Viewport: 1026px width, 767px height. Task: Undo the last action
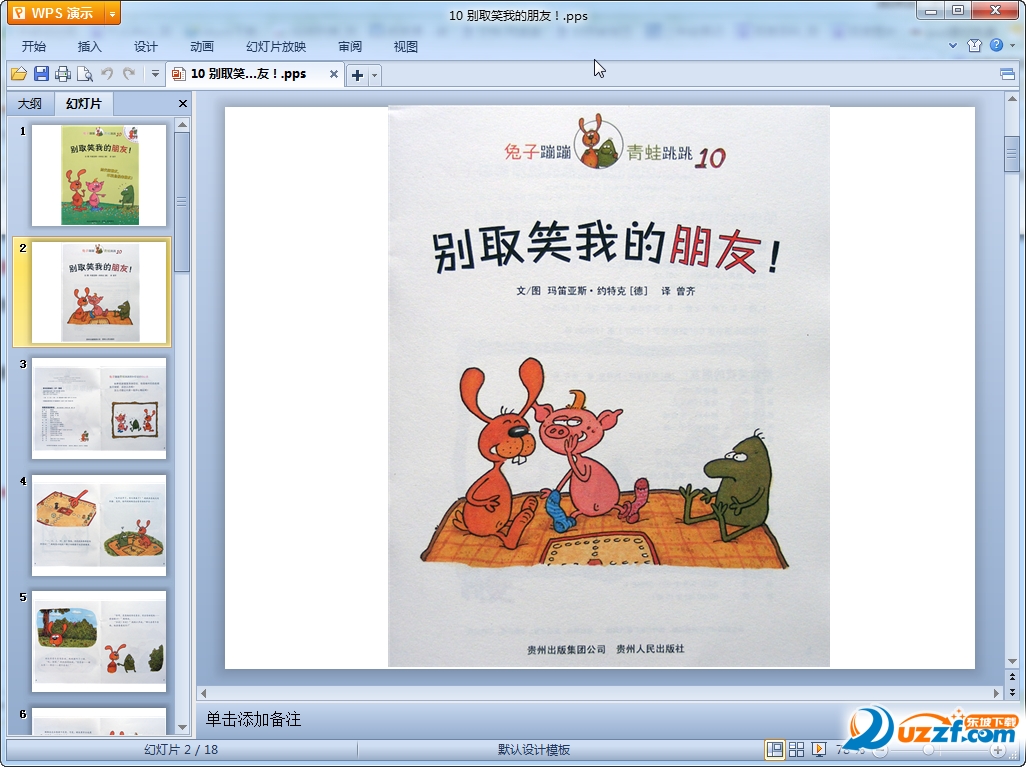[x=107, y=74]
